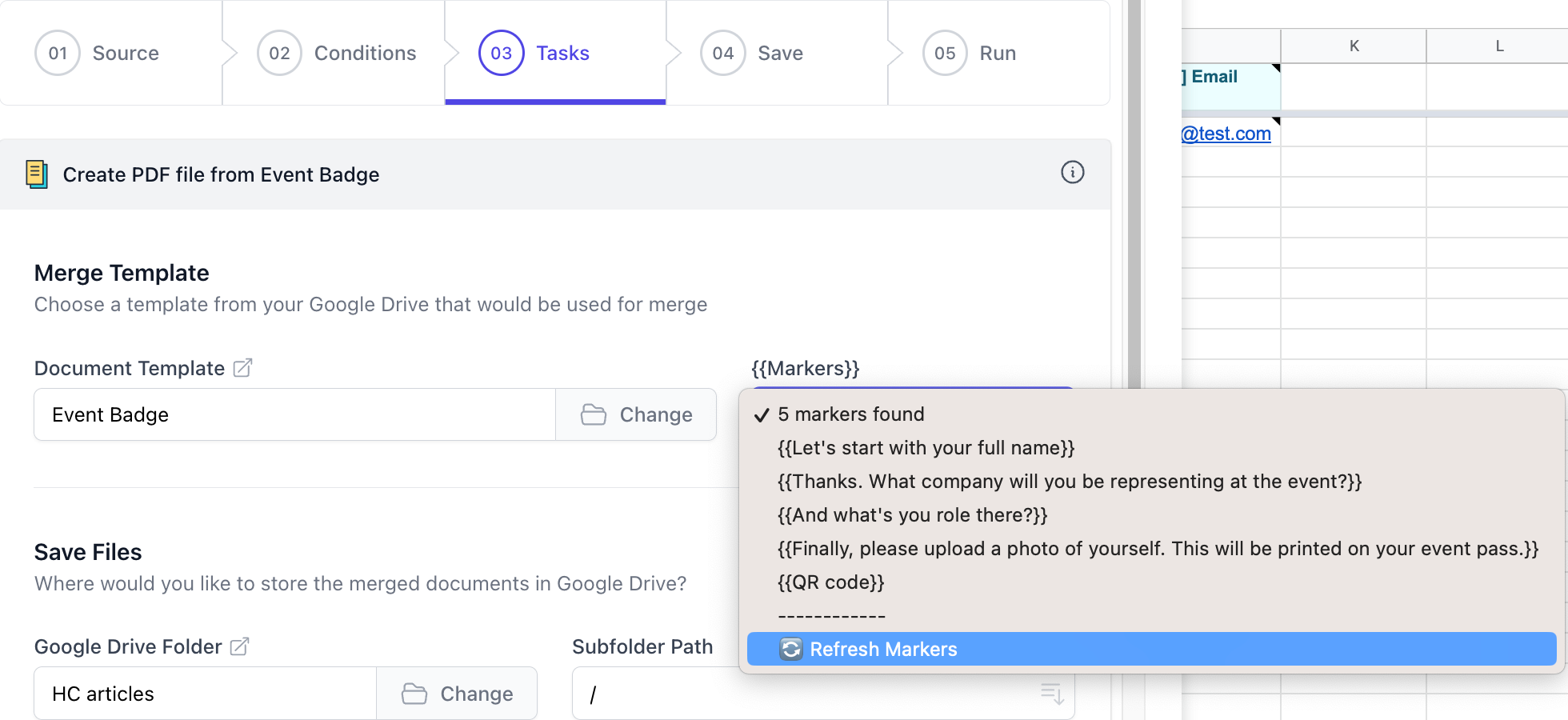The image size is (1568, 720).
Task: Click the Merge Template heading
Action: click(x=122, y=273)
